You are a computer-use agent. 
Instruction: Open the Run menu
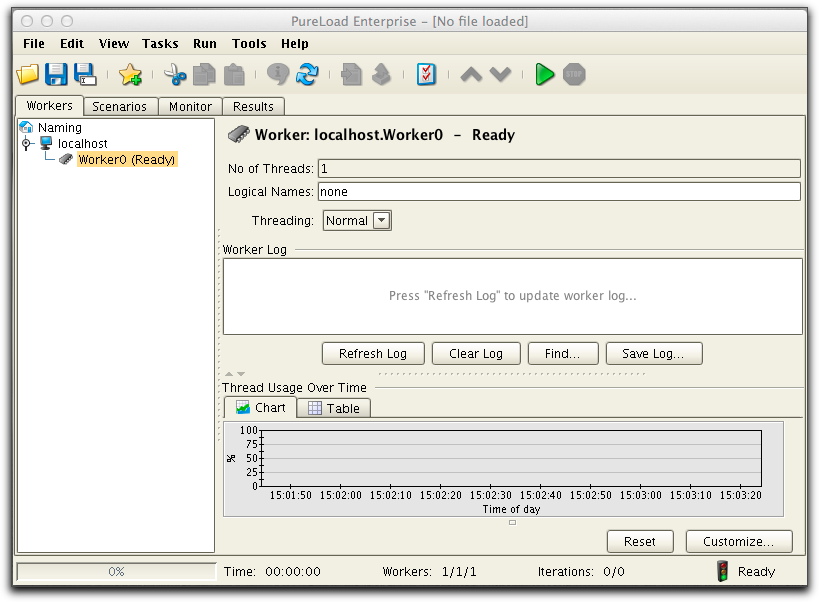click(205, 44)
